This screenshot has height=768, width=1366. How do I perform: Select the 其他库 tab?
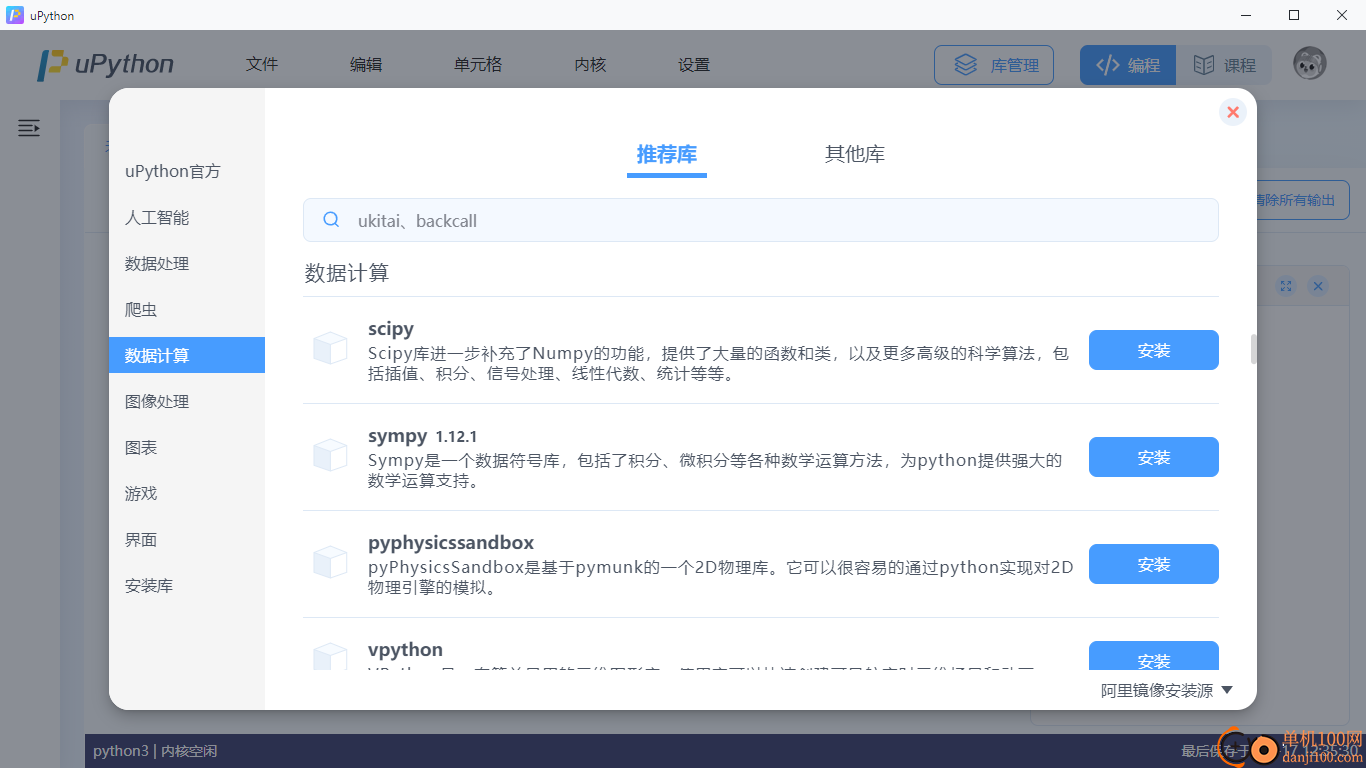click(855, 155)
